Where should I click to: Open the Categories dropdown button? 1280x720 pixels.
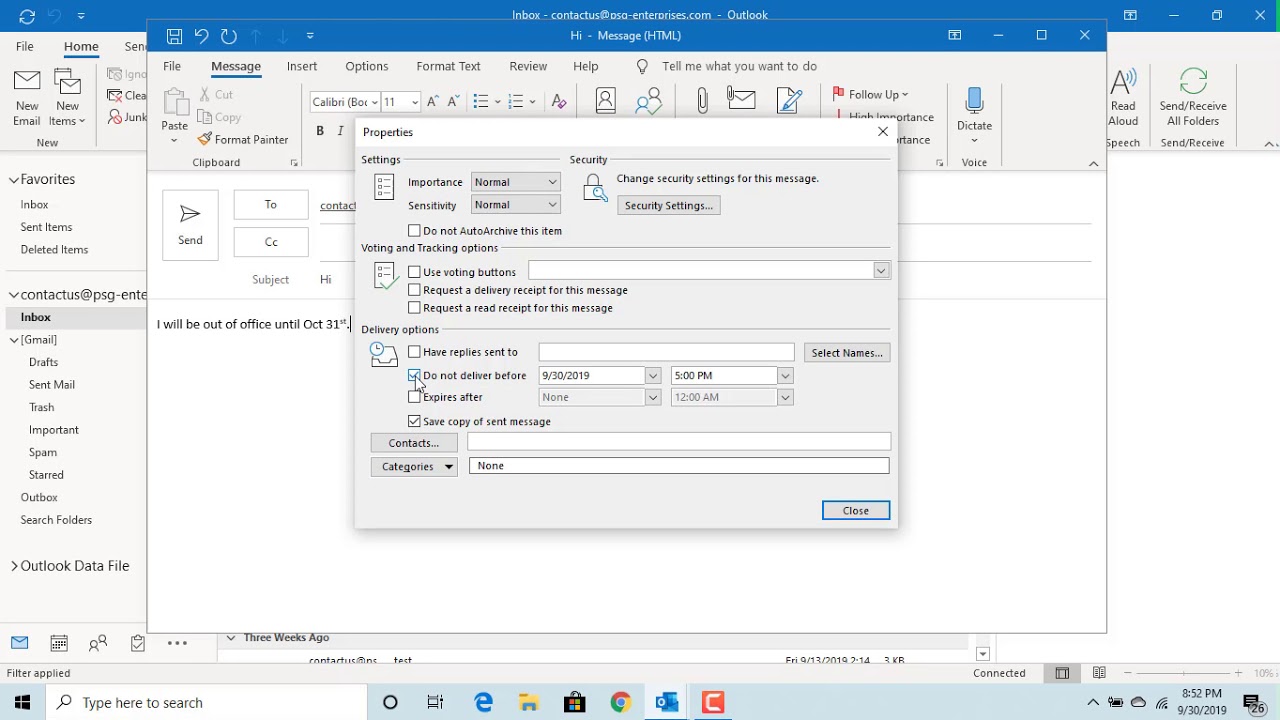(x=415, y=466)
